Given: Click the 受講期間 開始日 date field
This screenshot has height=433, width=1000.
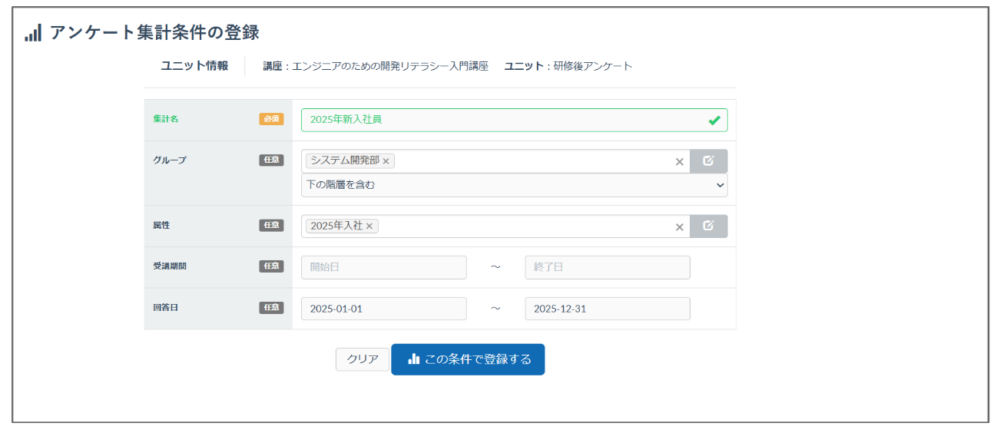Looking at the screenshot, I should 383,267.
